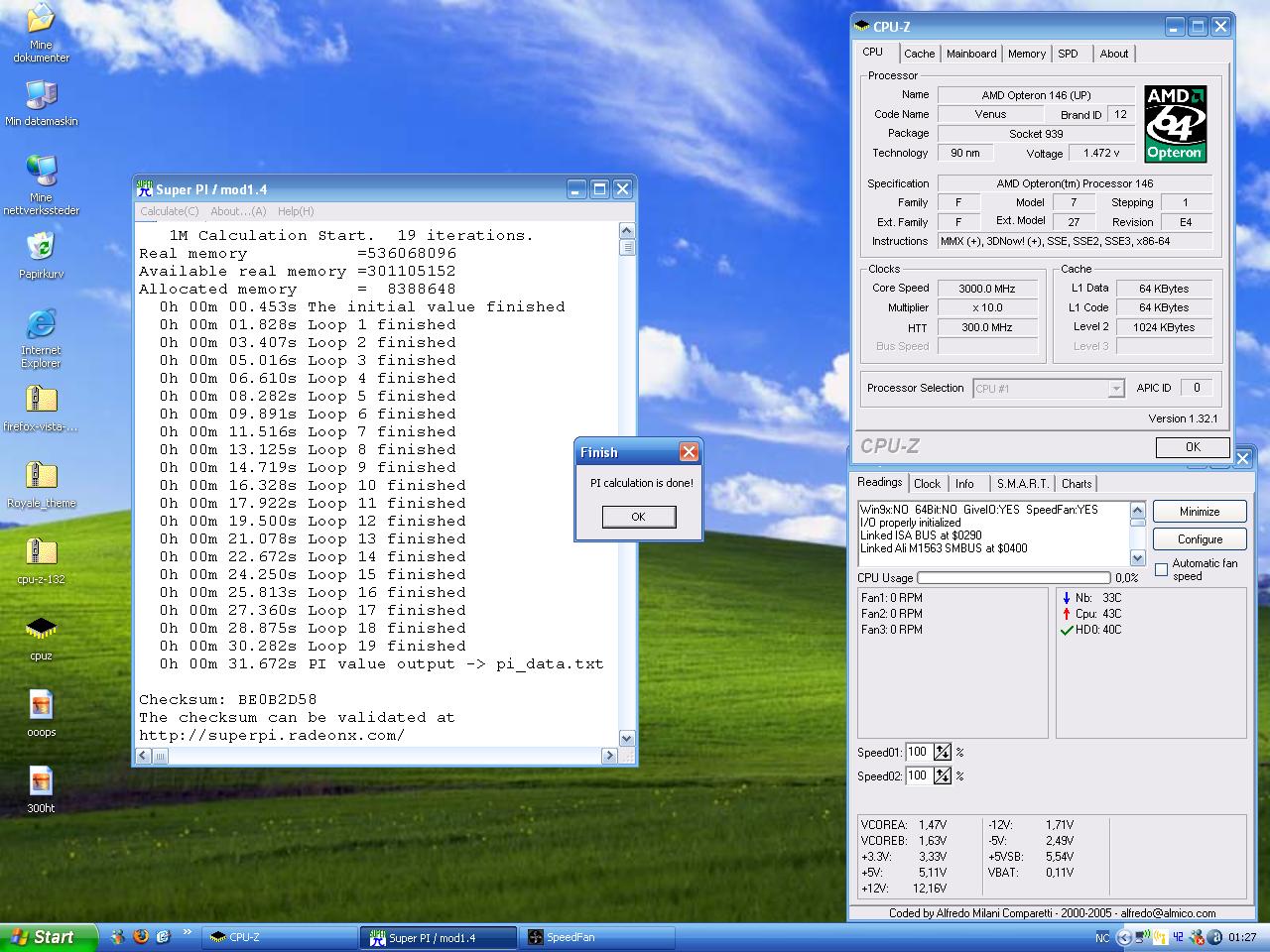Switch to the SPD tab in CPU-Z
Viewport: 1270px width, 952px height.
pos(1068,54)
